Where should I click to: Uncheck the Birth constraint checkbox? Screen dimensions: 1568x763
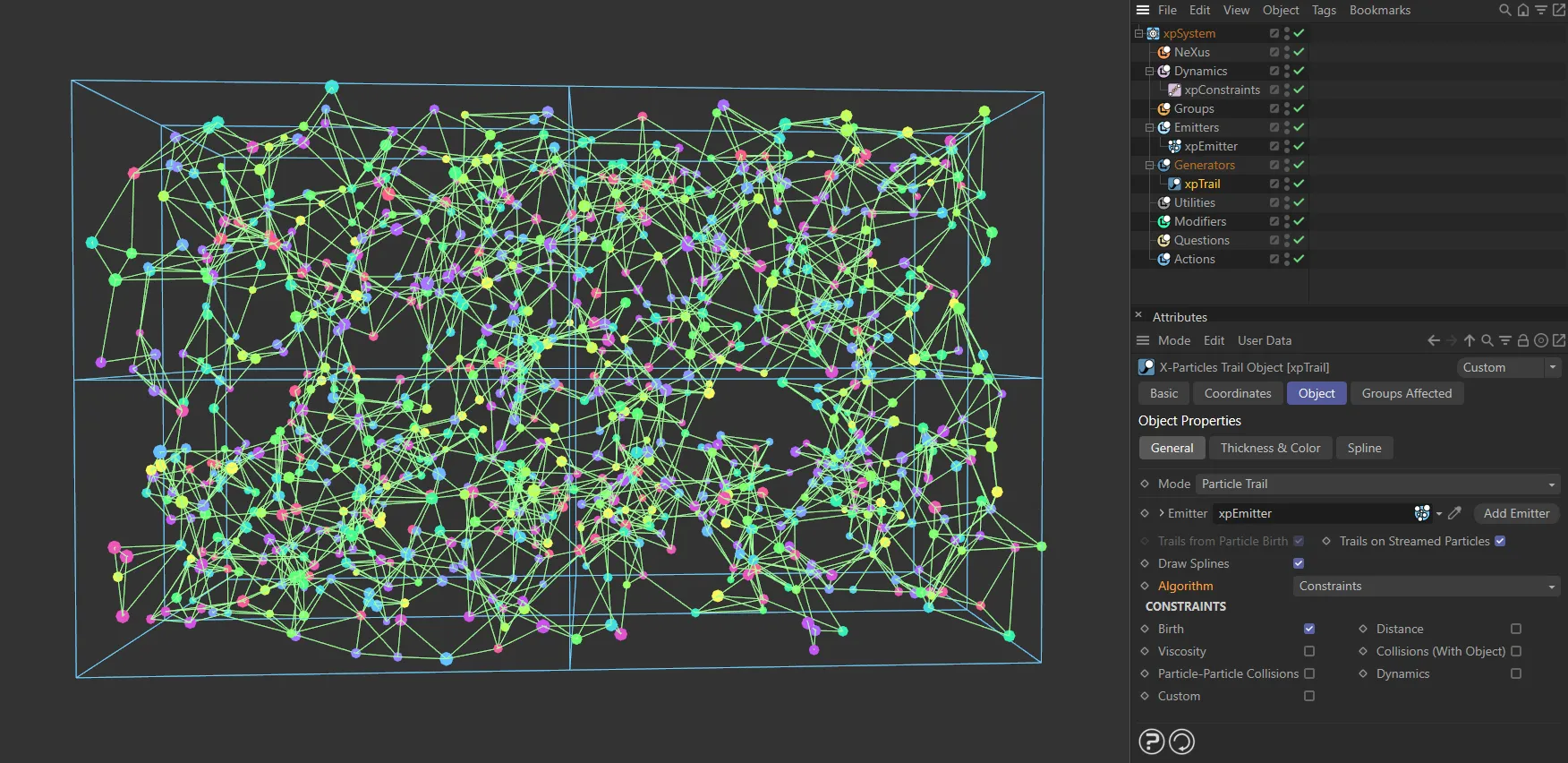pos(1309,629)
